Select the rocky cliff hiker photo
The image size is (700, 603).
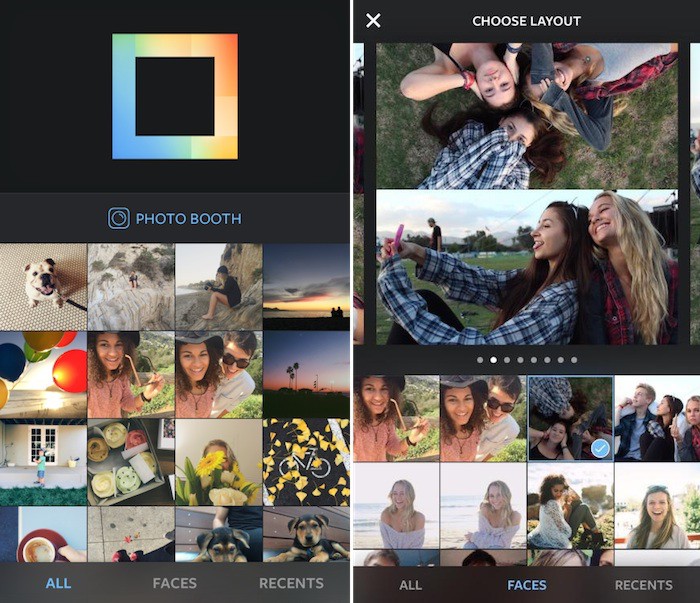tap(131, 287)
